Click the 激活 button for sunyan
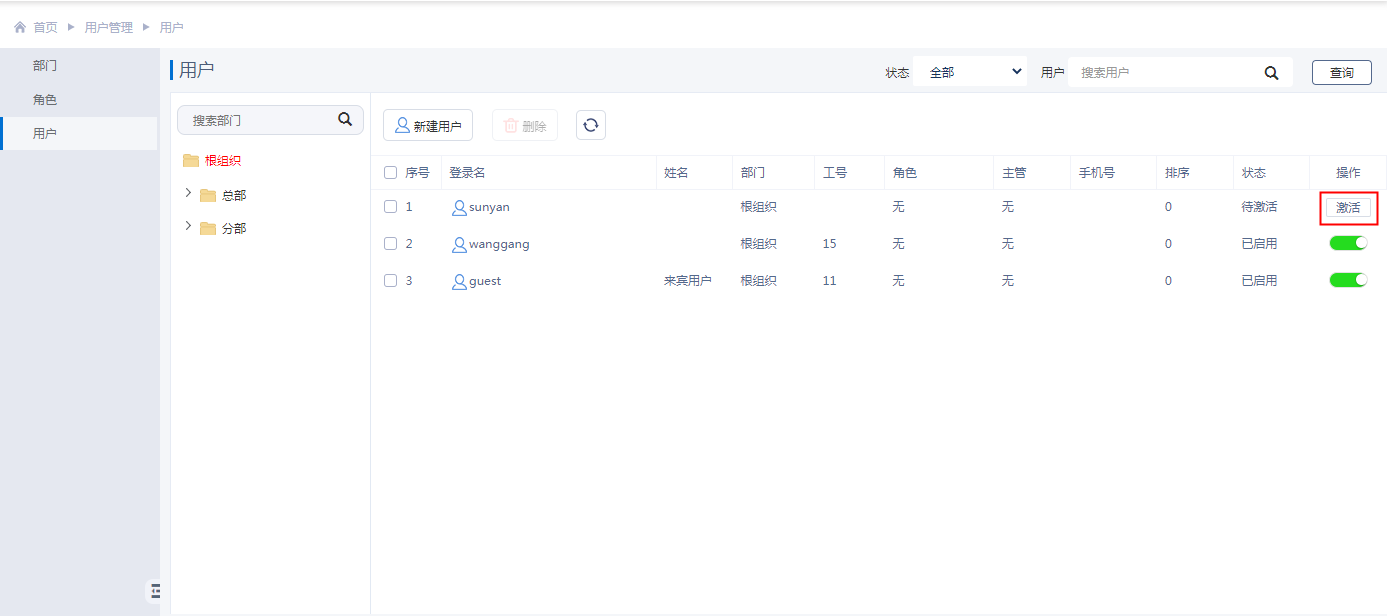 click(x=1348, y=207)
